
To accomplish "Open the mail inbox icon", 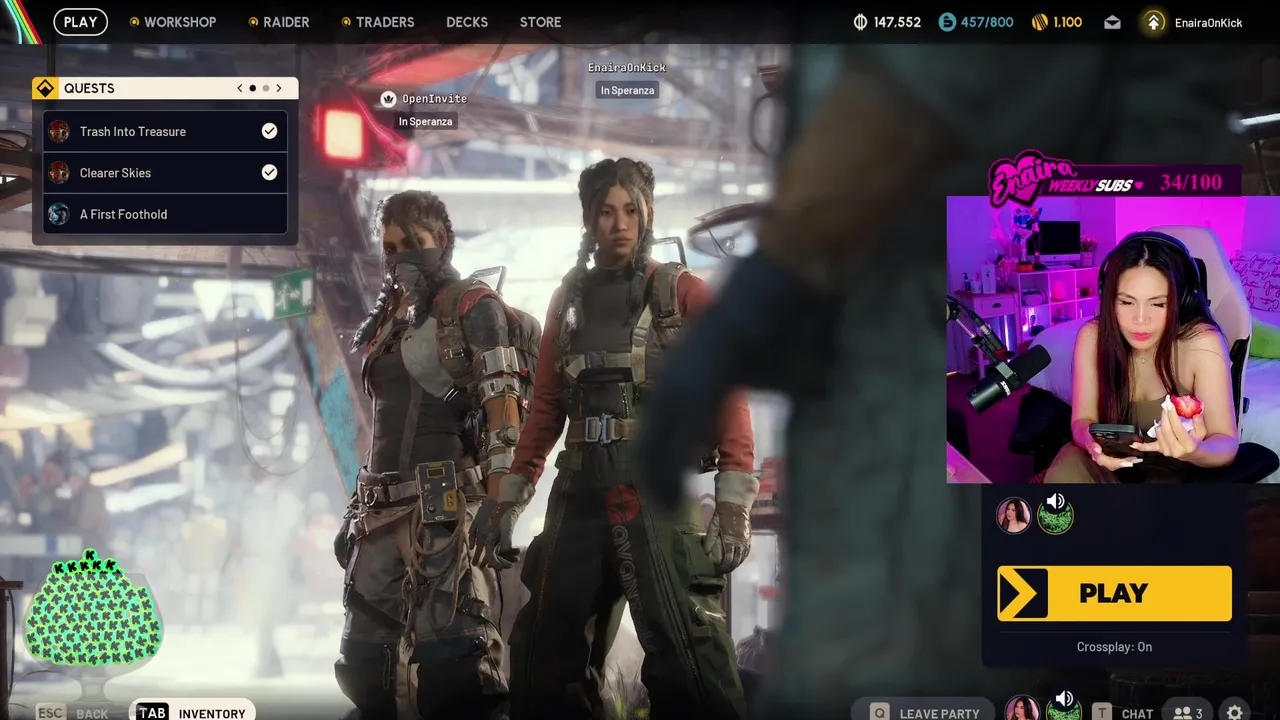I will (x=1112, y=22).
